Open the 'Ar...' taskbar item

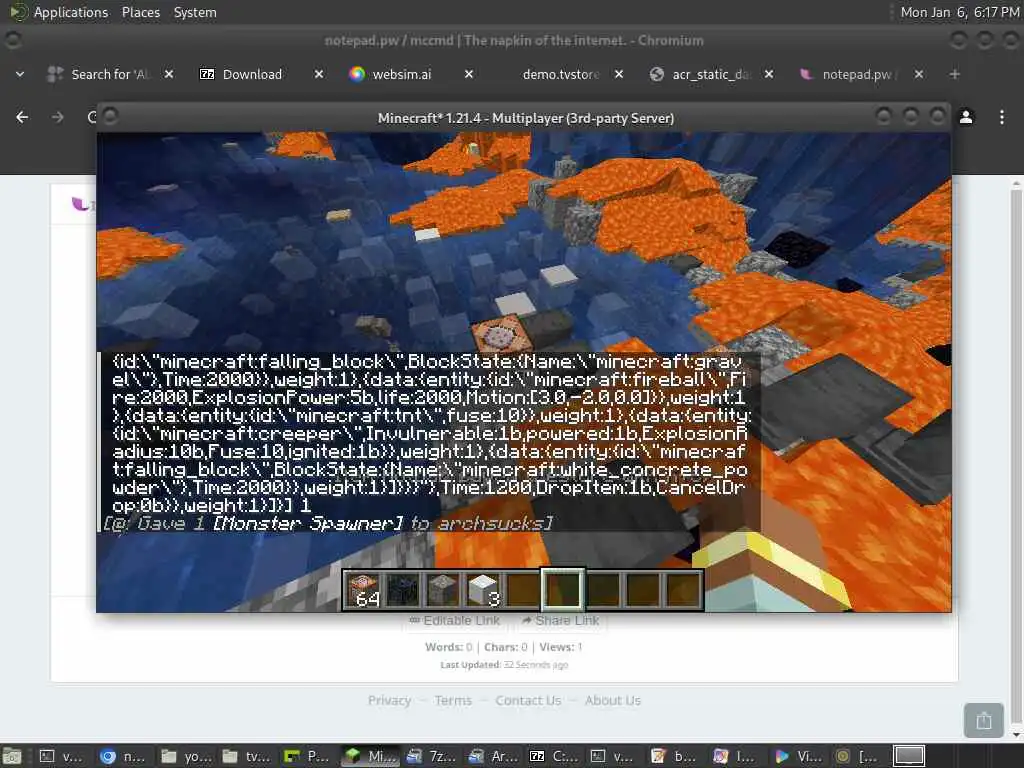tap(491, 756)
